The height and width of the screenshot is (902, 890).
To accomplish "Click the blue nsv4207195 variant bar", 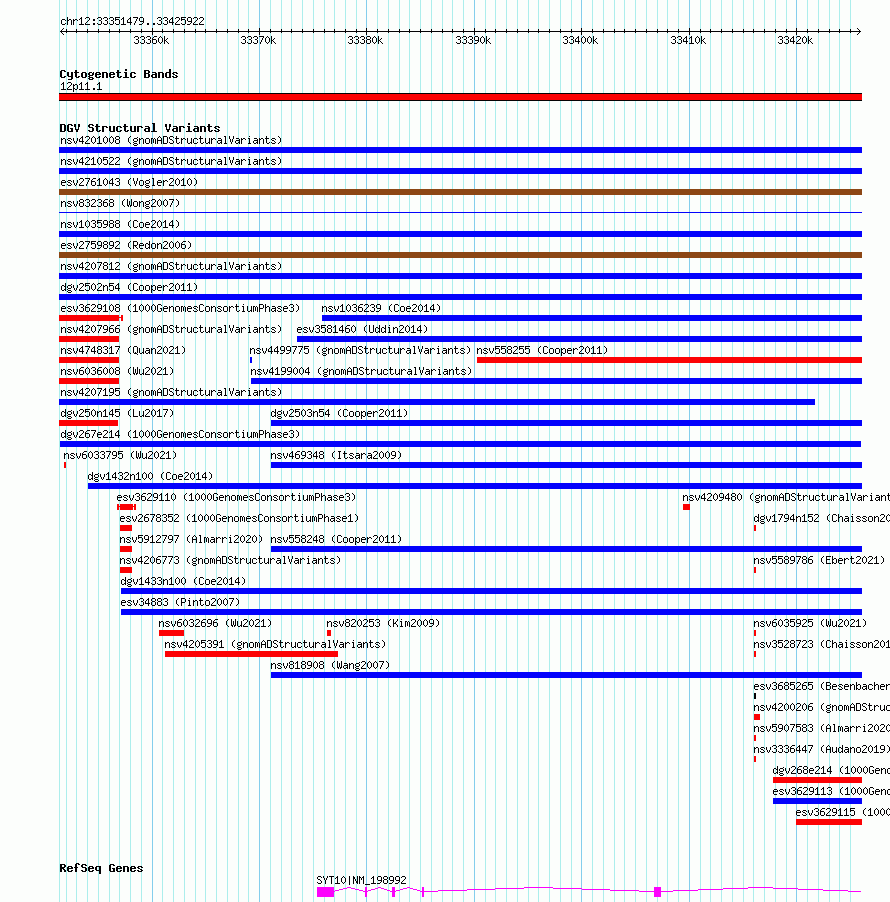I will pyautogui.click(x=437, y=402).
